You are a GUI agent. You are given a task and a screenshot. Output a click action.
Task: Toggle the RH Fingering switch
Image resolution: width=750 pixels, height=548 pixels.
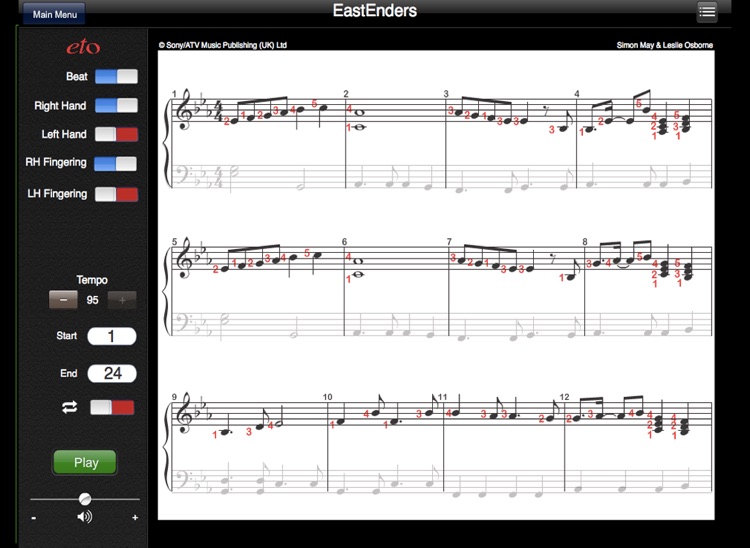pos(115,164)
